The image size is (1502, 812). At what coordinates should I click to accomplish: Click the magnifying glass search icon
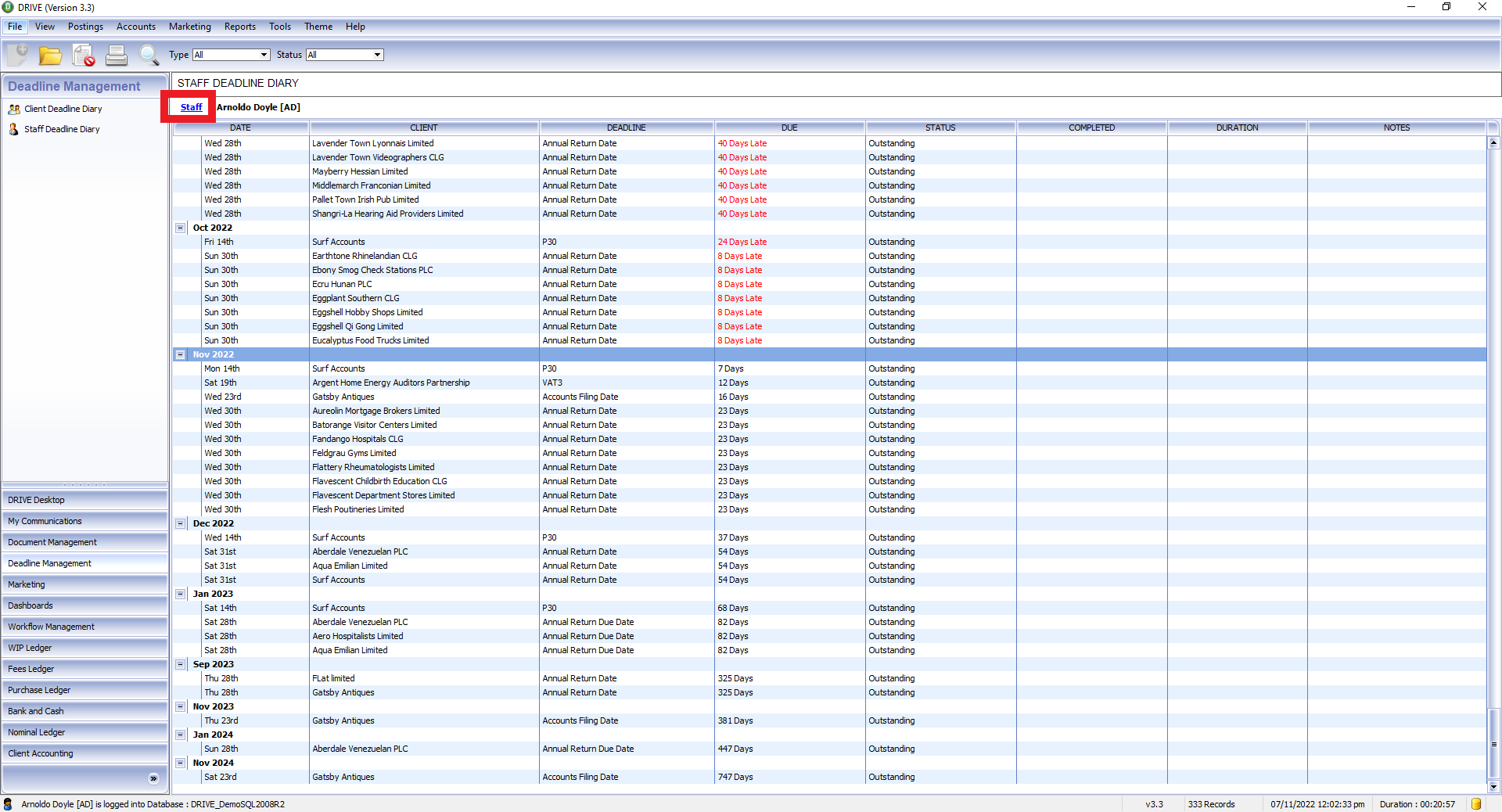coord(149,55)
